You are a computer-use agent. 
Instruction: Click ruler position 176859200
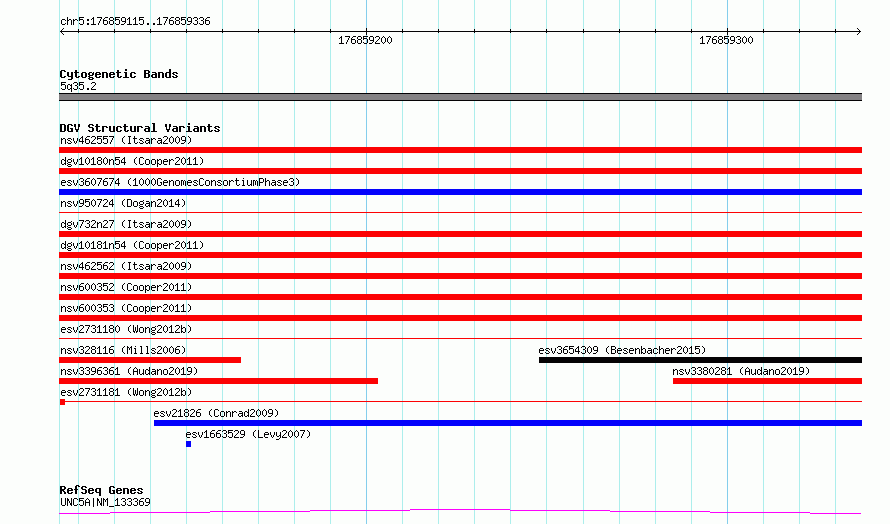coord(365,40)
